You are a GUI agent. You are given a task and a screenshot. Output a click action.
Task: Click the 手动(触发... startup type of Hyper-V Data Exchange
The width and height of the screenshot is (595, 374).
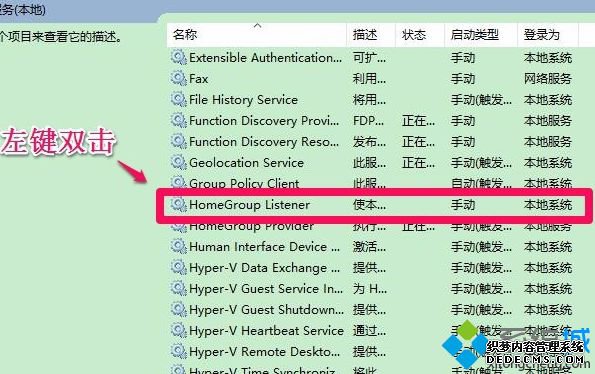coord(481,268)
